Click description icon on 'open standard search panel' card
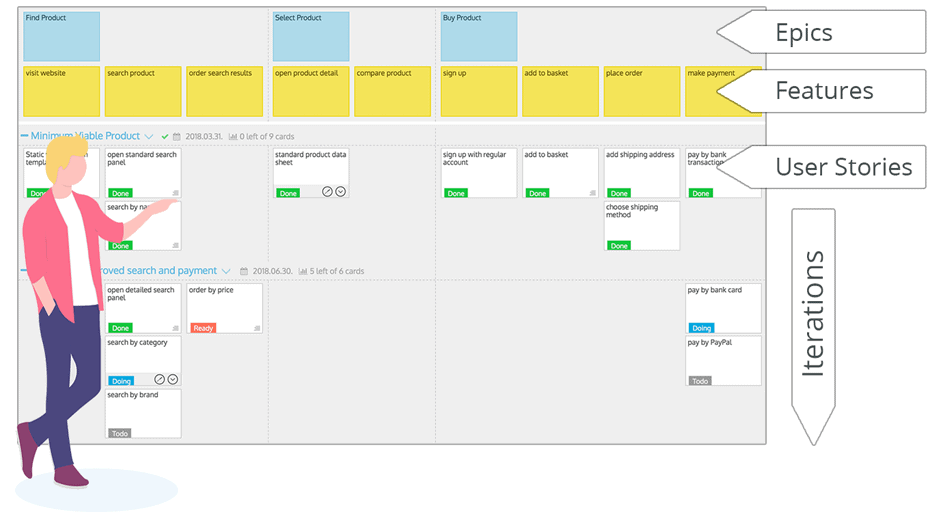The height and width of the screenshot is (525, 934). point(176,192)
